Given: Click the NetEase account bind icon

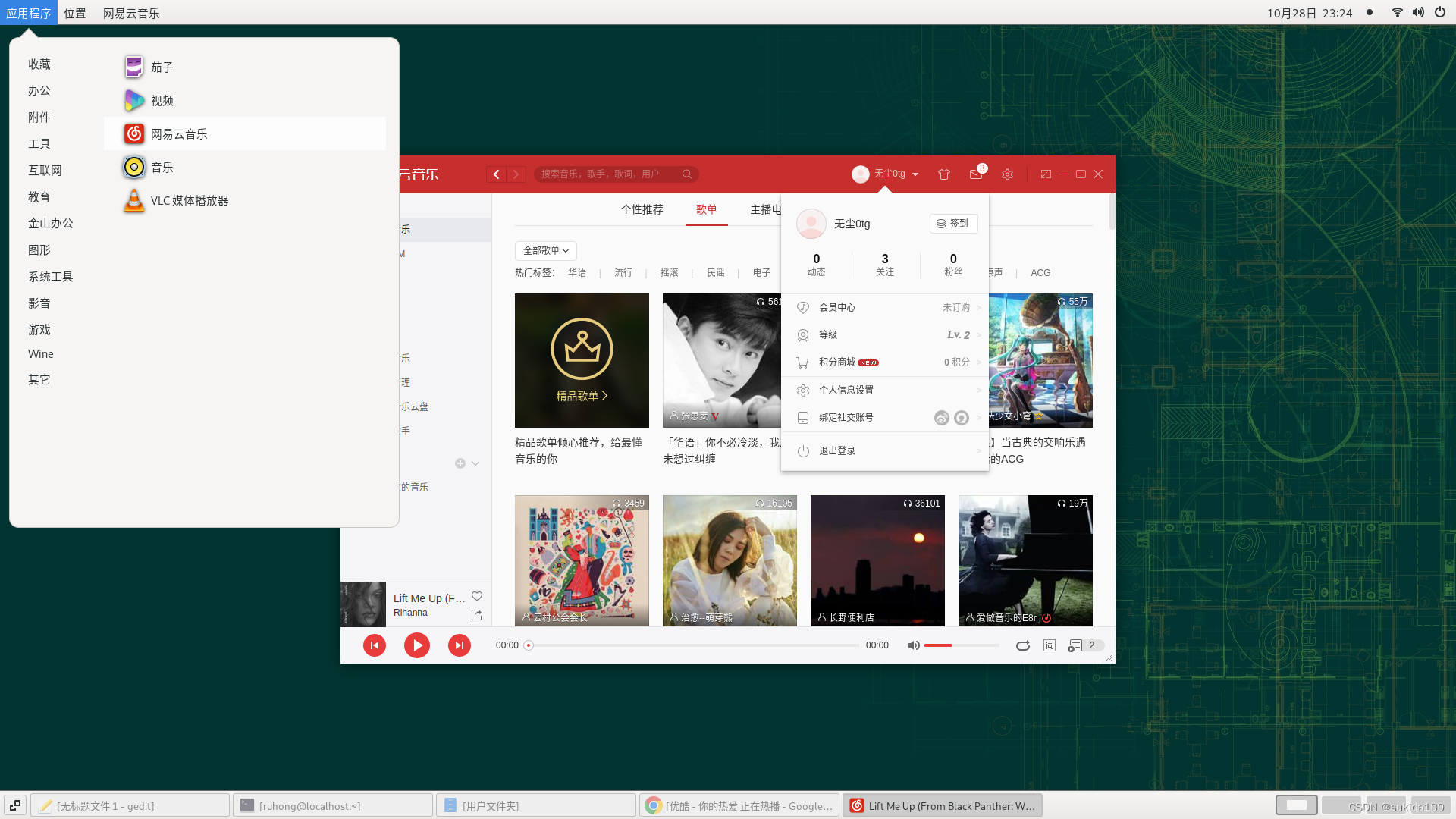Looking at the screenshot, I should pos(962,418).
